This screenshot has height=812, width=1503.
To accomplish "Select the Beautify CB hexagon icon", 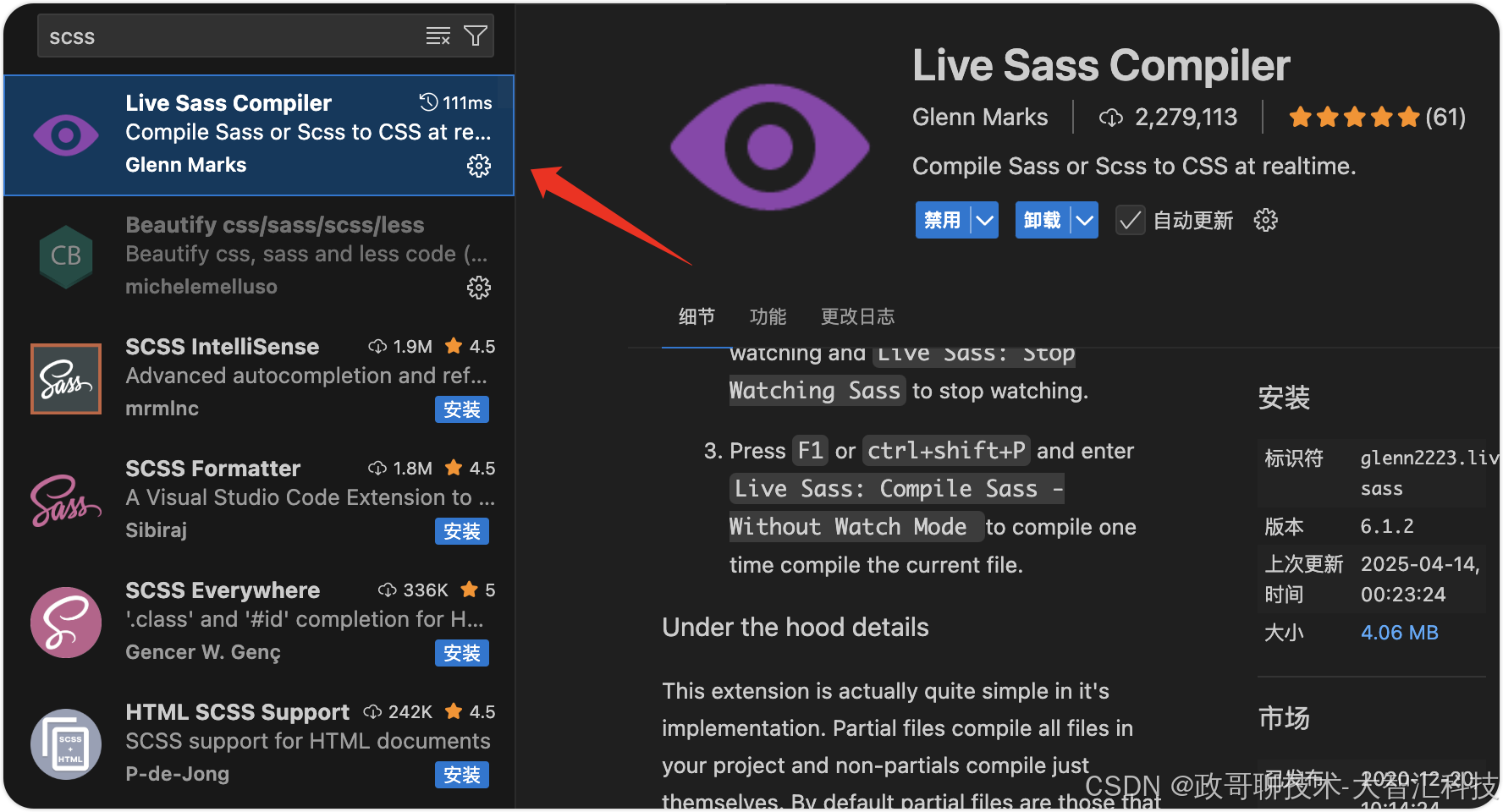I will (66, 256).
